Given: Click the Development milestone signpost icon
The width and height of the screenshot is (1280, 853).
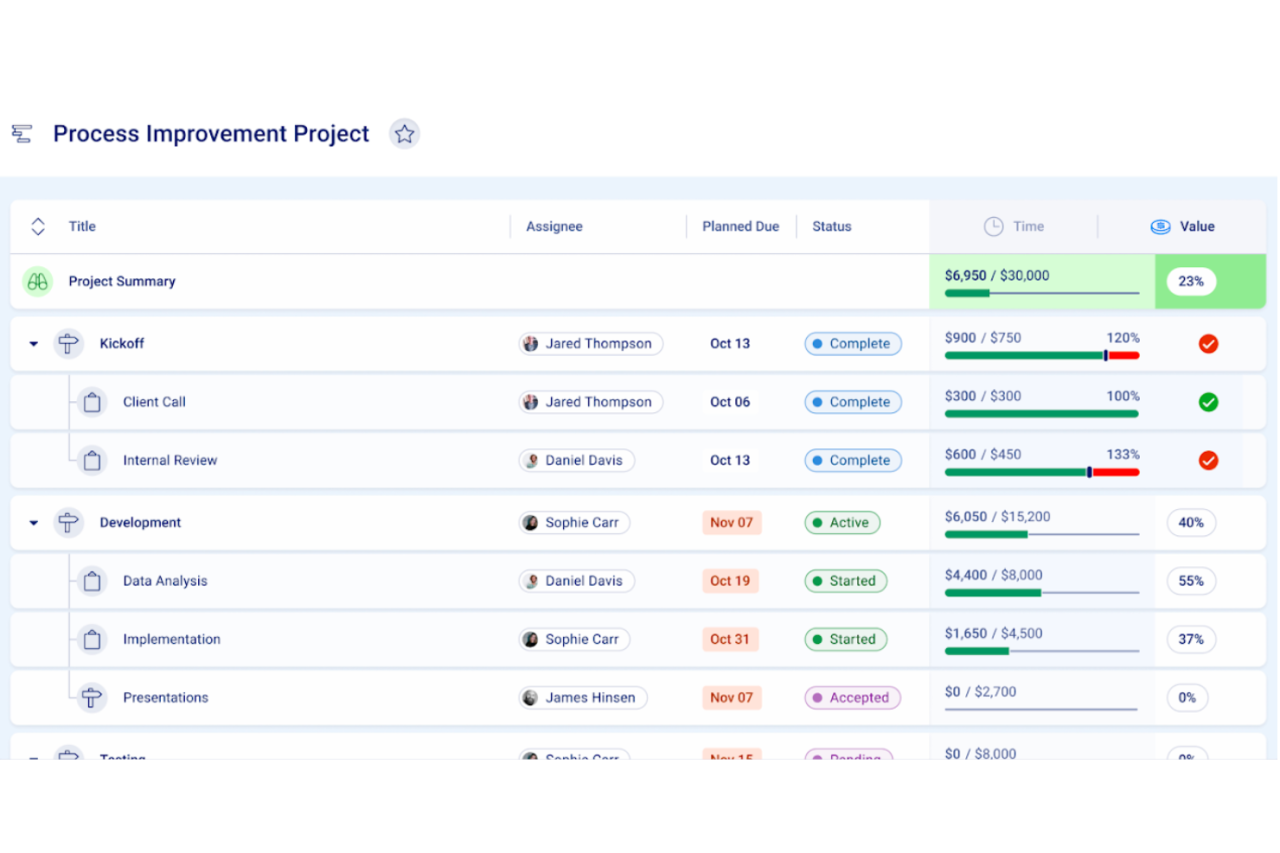Looking at the screenshot, I should (x=68, y=523).
